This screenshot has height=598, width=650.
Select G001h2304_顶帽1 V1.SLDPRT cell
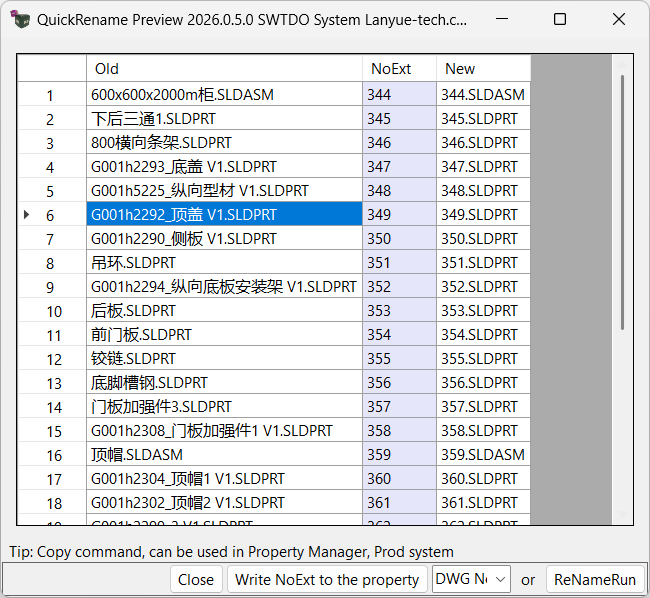(224, 479)
